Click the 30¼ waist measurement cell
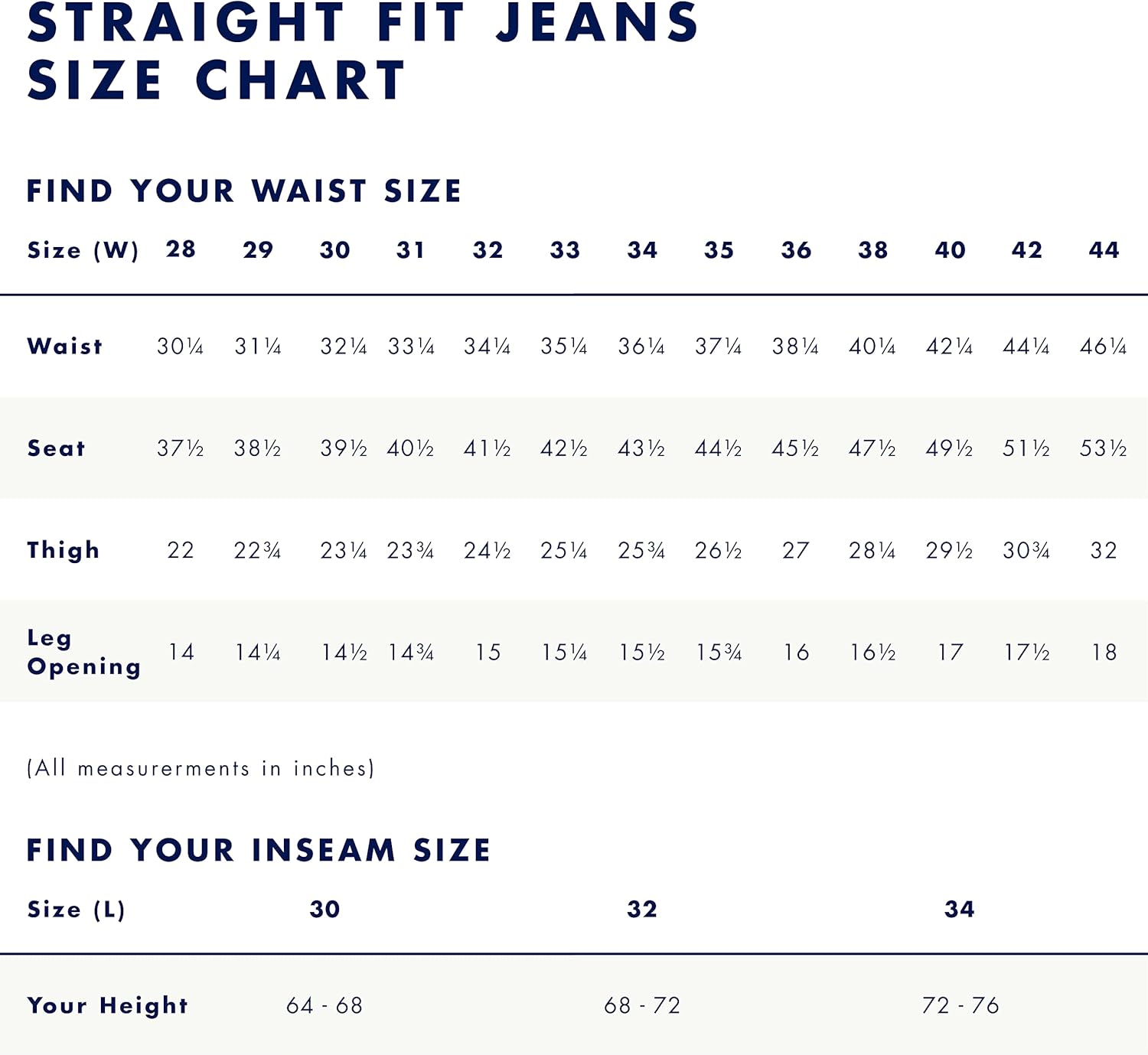The width and height of the screenshot is (1148, 1055). [x=181, y=347]
